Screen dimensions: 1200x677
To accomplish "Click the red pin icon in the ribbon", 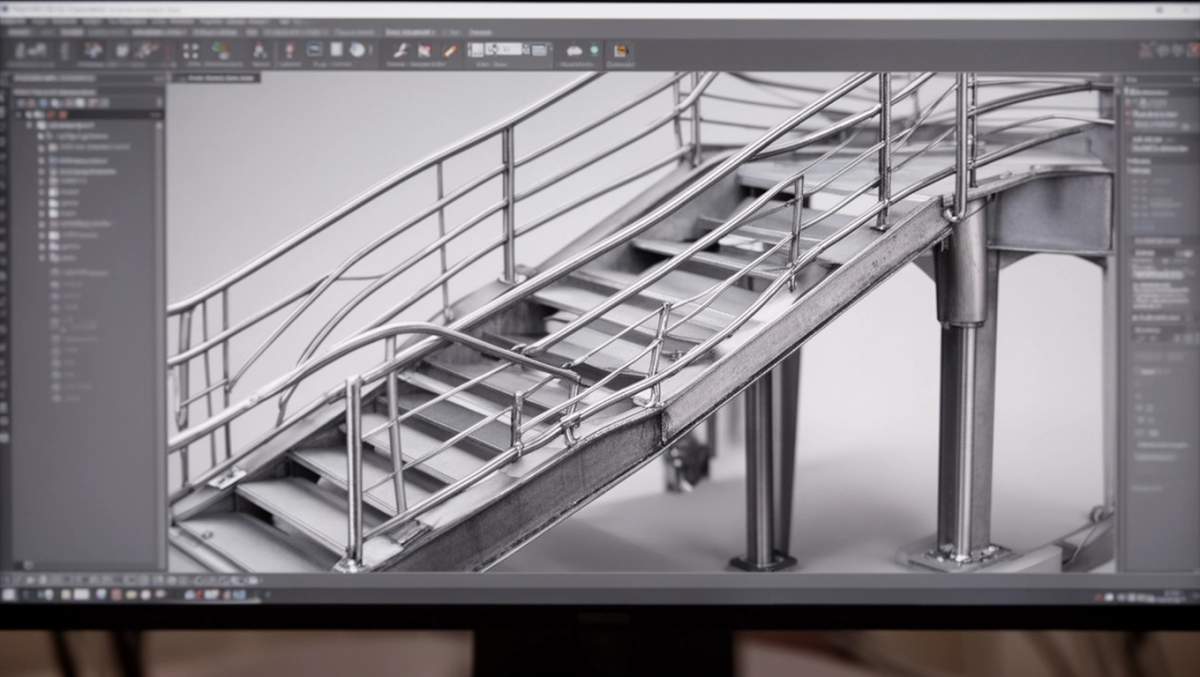I will click(x=289, y=50).
